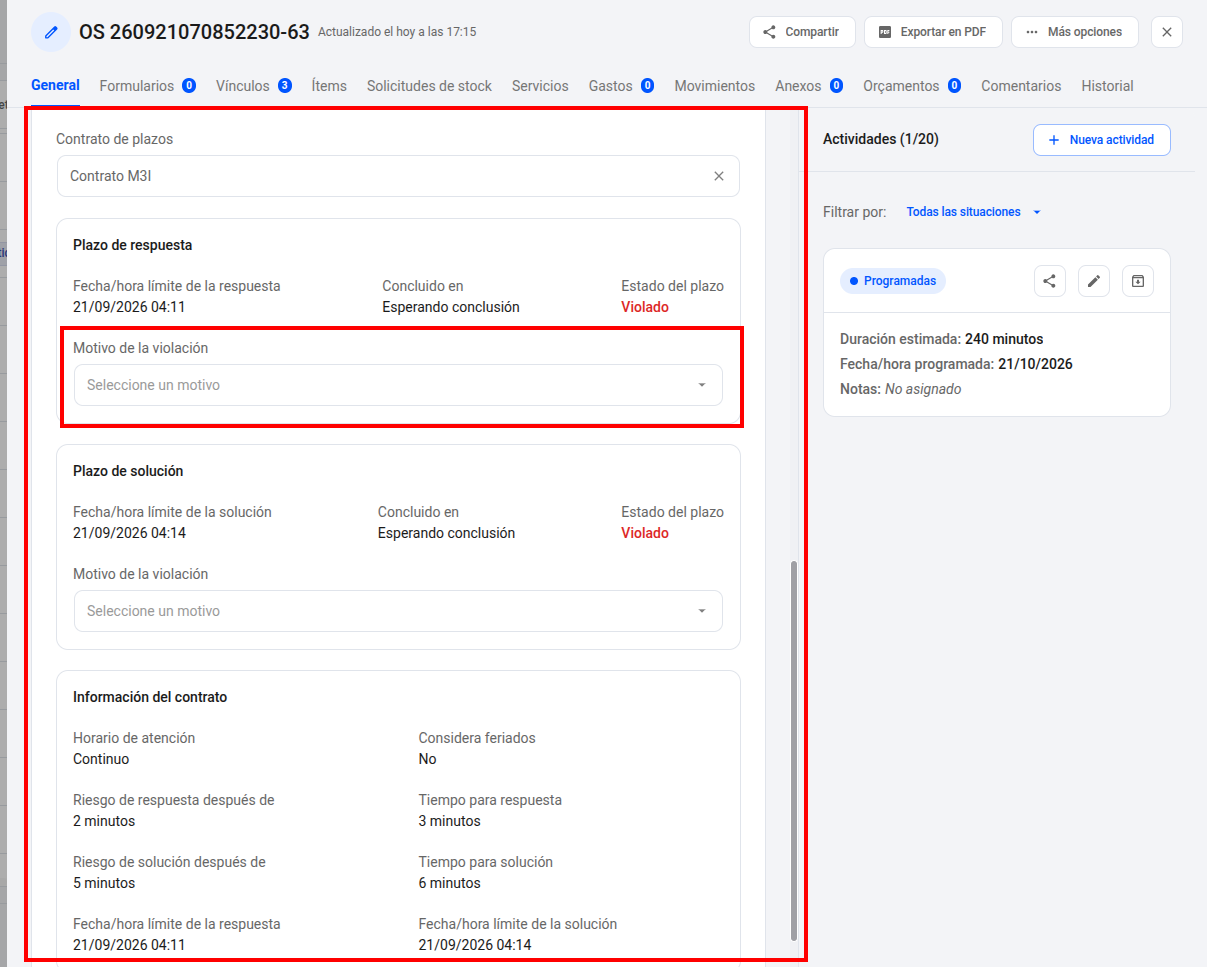1207x967 pixels.
Task: Open the Solicitudes de stock tab
Action: (x=429, y=86)
